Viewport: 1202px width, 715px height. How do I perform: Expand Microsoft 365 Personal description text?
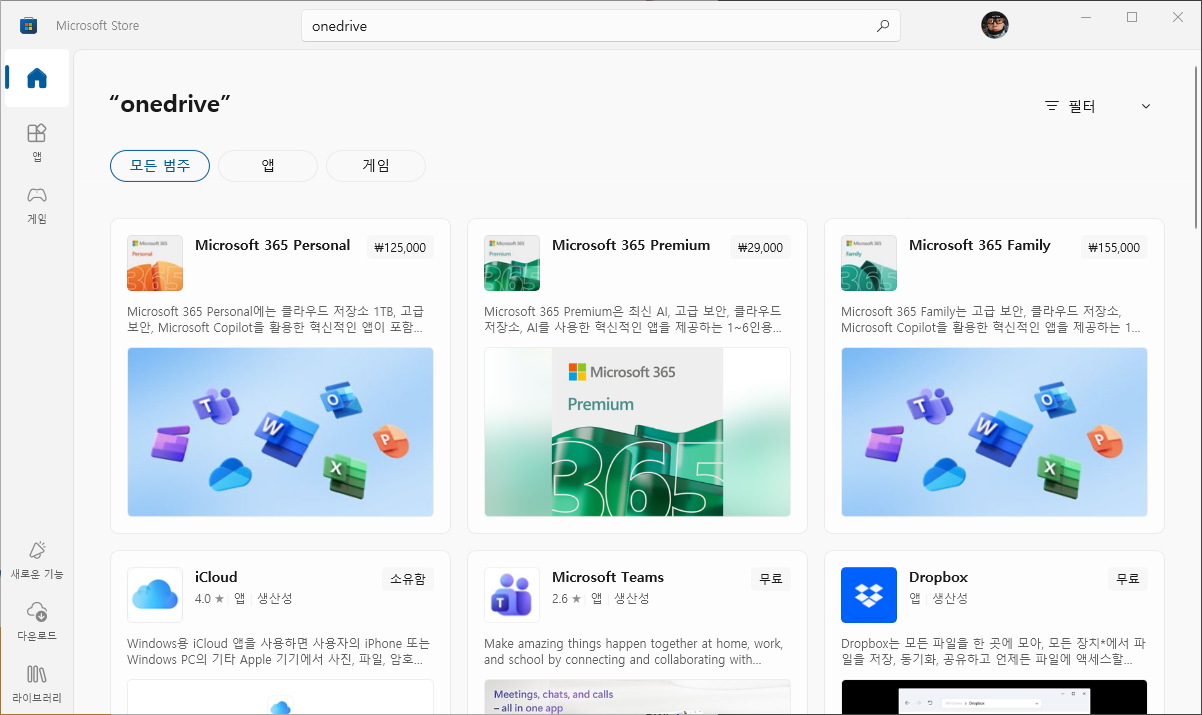tap(280, 318)
